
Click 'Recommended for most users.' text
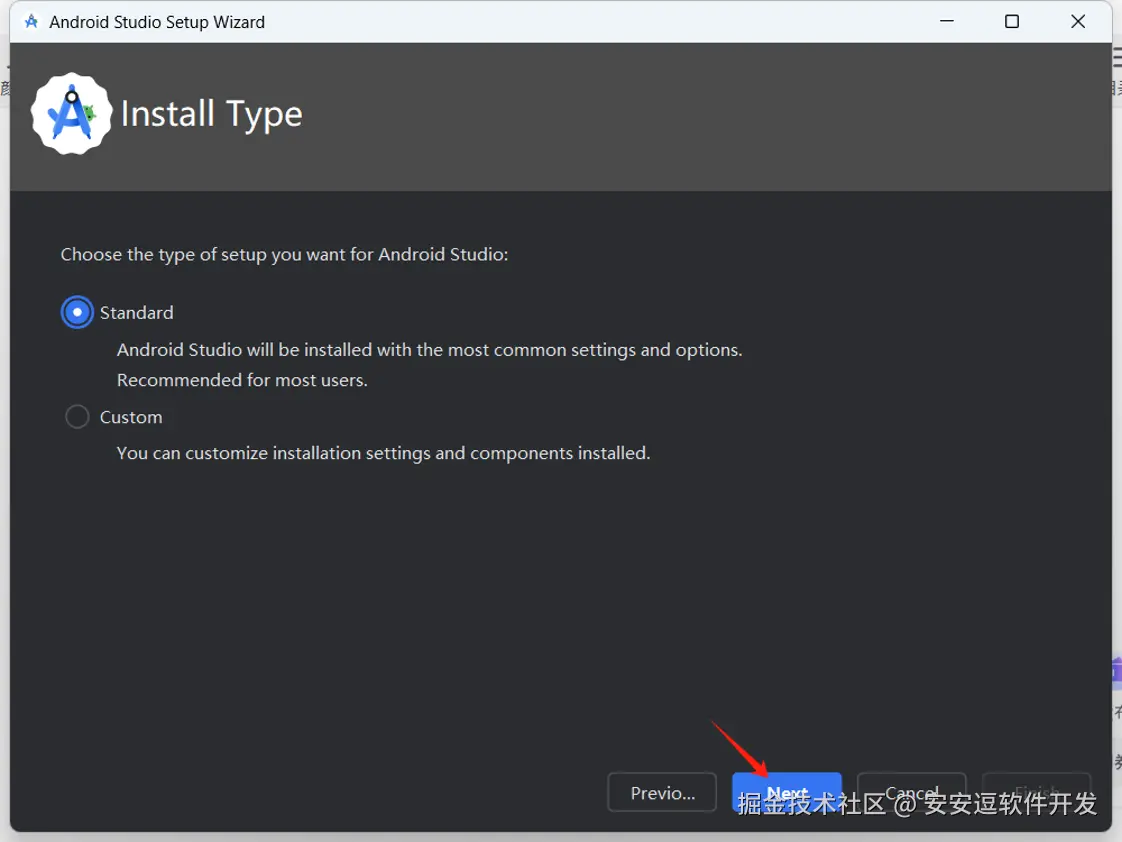pos(242,380)
